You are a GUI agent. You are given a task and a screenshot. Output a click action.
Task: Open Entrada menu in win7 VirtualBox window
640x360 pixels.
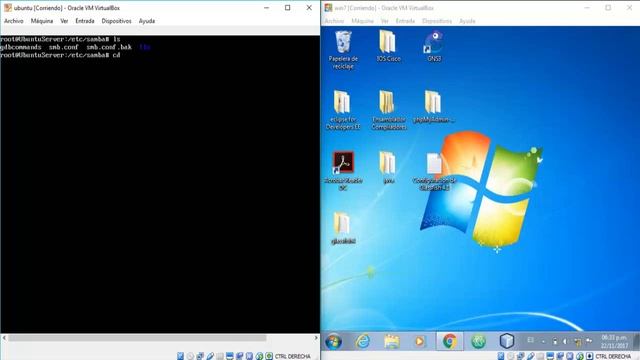pos(405,21)
